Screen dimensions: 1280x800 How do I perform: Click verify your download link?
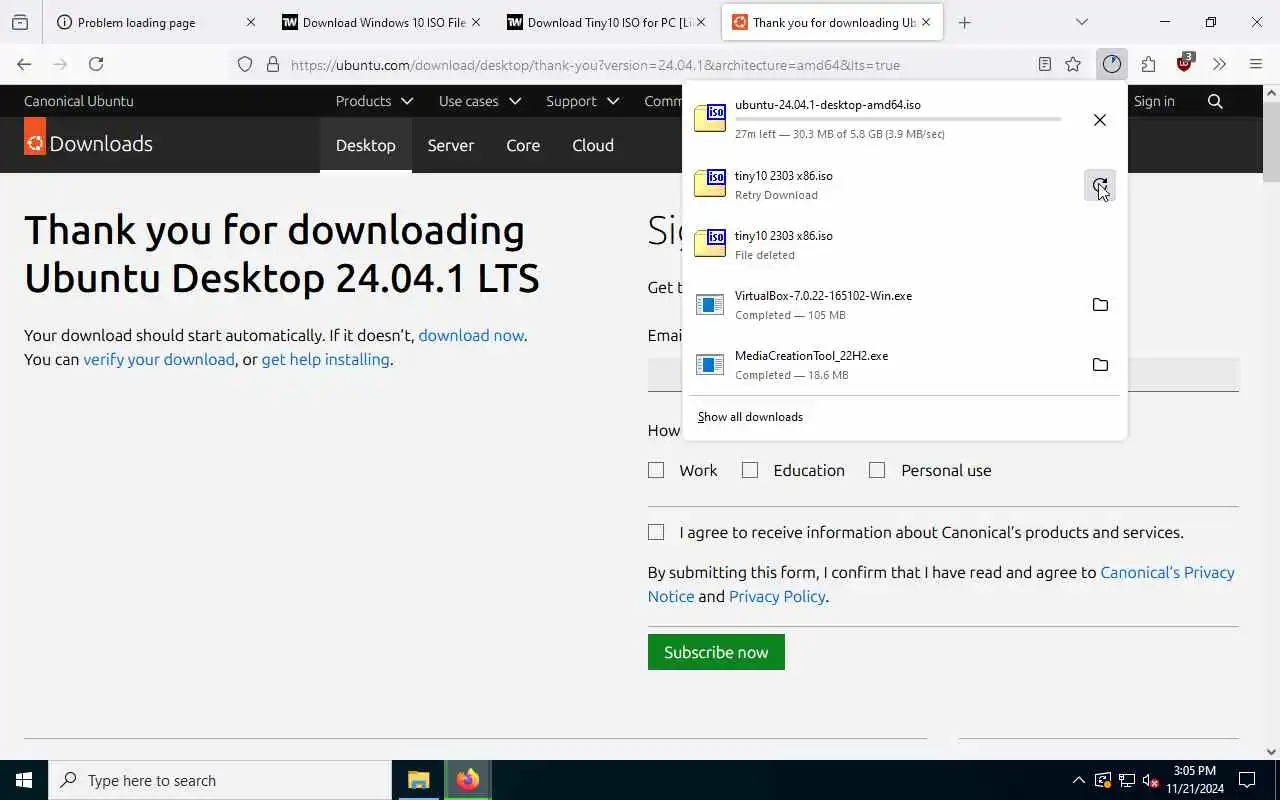pos(159,359)
